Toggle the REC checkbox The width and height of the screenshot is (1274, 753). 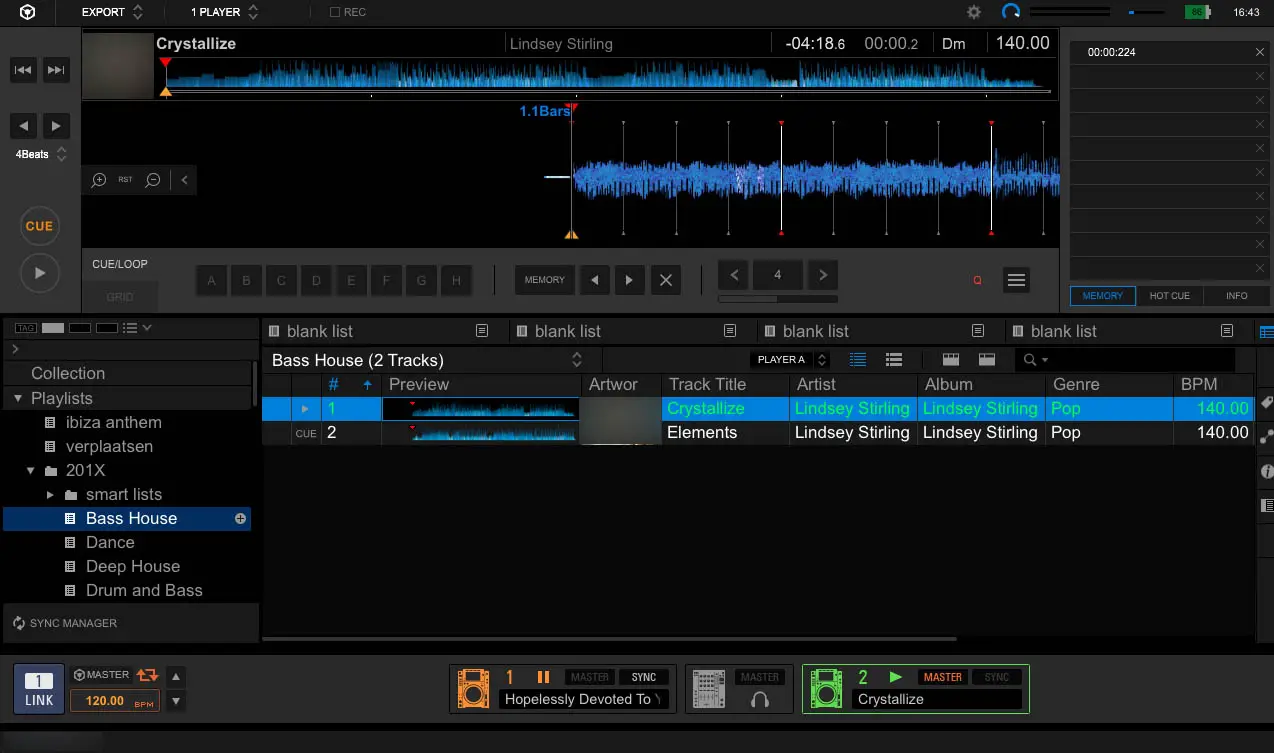(335, 12)
